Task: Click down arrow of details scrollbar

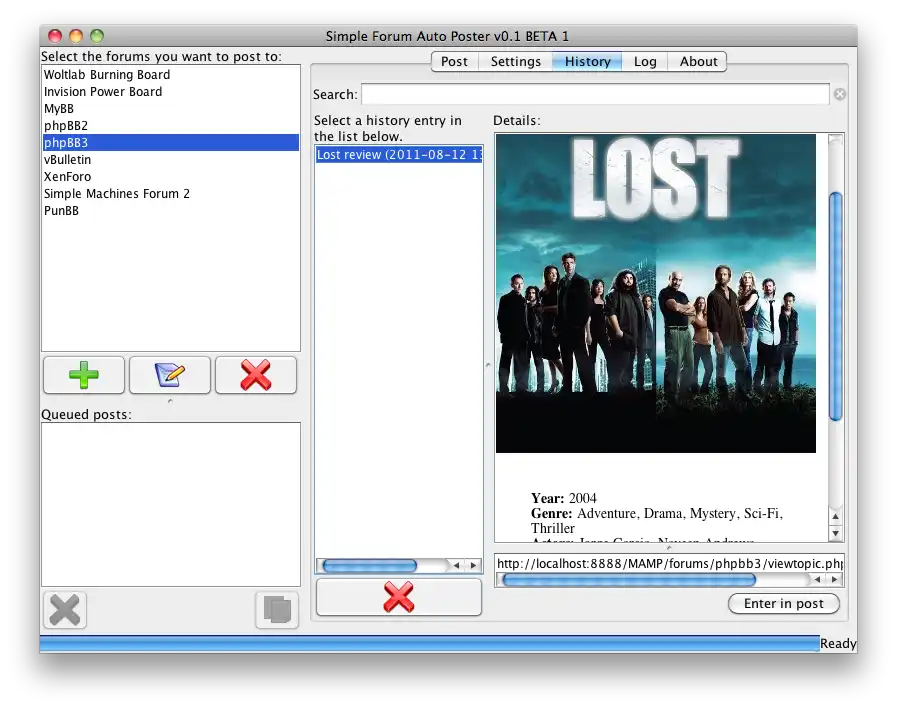Action: pyautogui.click(x=835, y=533)
